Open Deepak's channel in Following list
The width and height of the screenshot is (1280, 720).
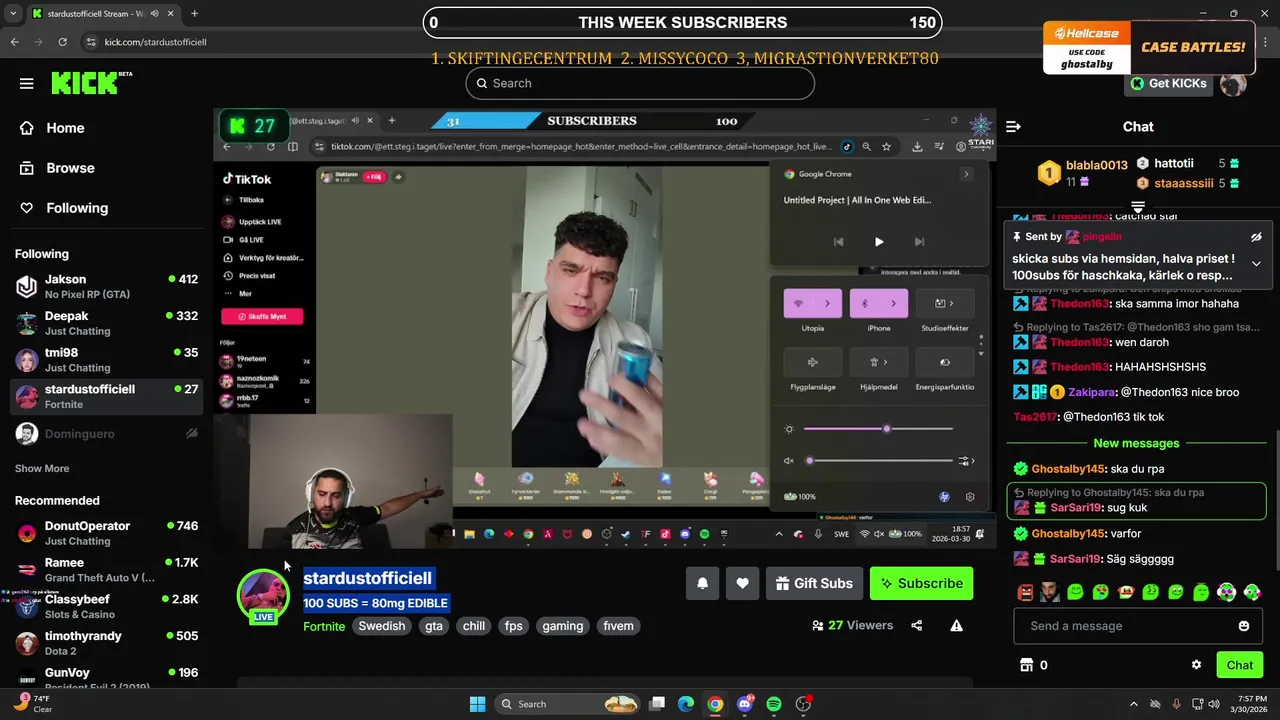(x=107, y=323)
